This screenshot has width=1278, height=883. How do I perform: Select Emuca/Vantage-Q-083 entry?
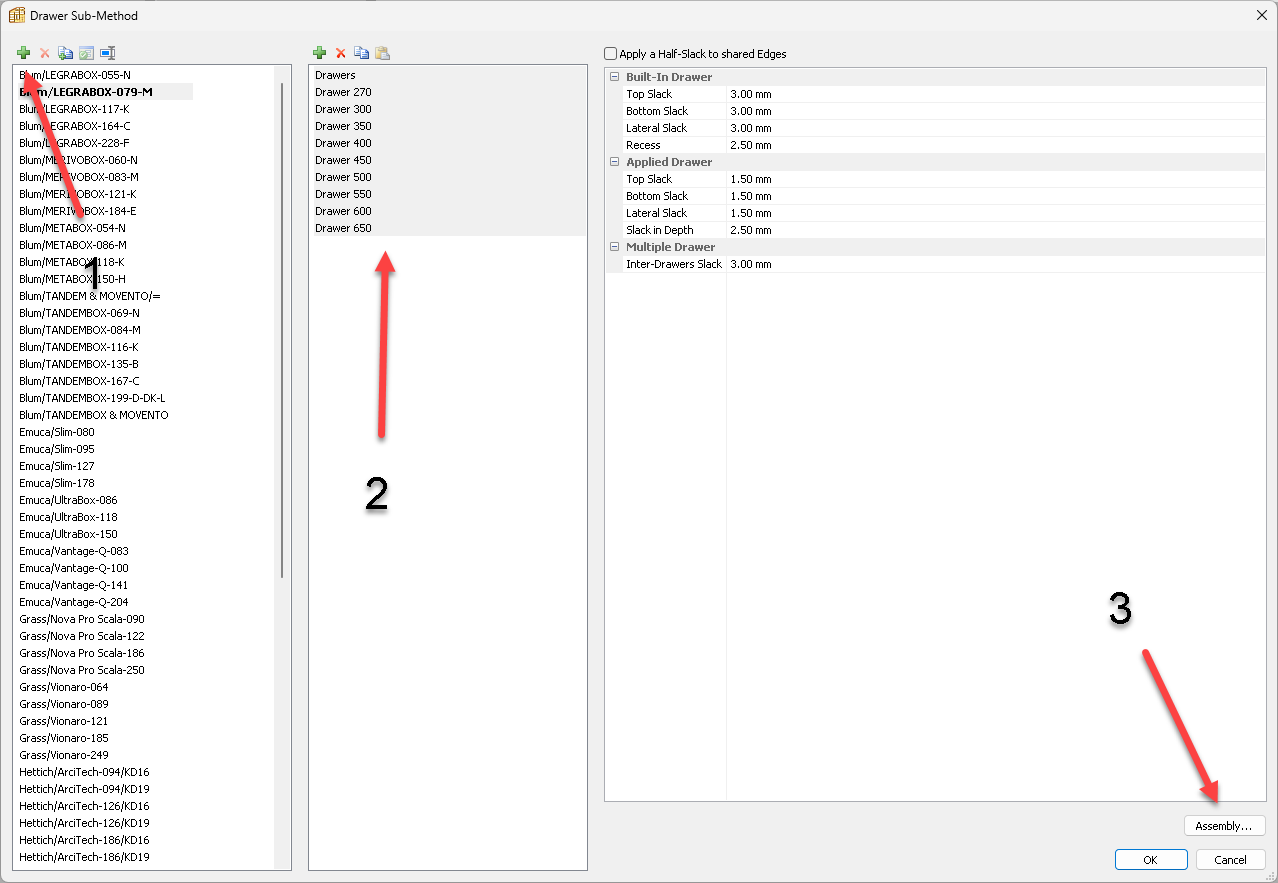[x=74, y=551]
